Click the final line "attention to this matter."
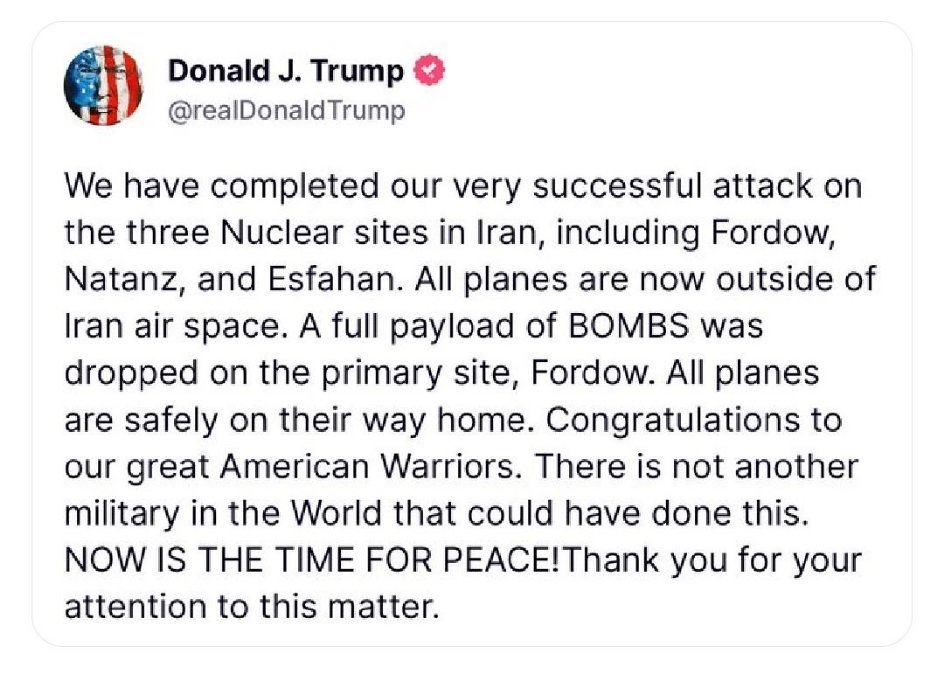 click(x=251, y=606)
